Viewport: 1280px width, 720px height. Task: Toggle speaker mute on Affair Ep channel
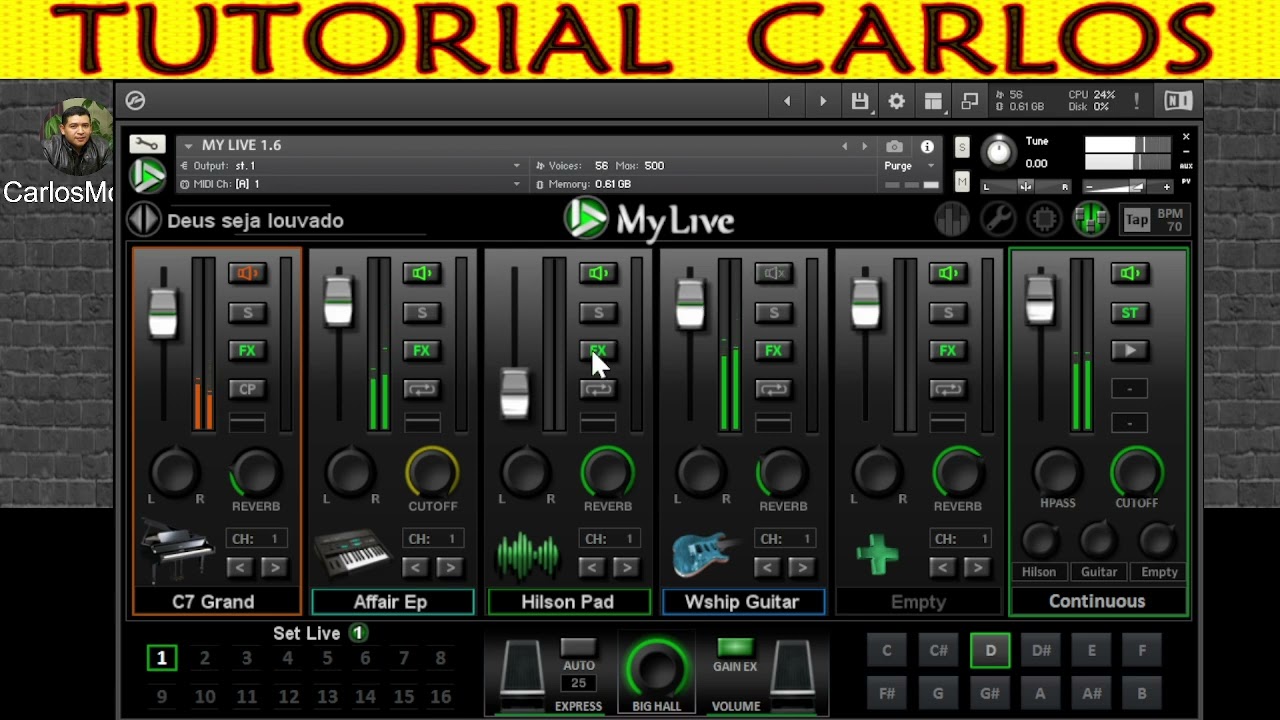click(x=422, y=273)
